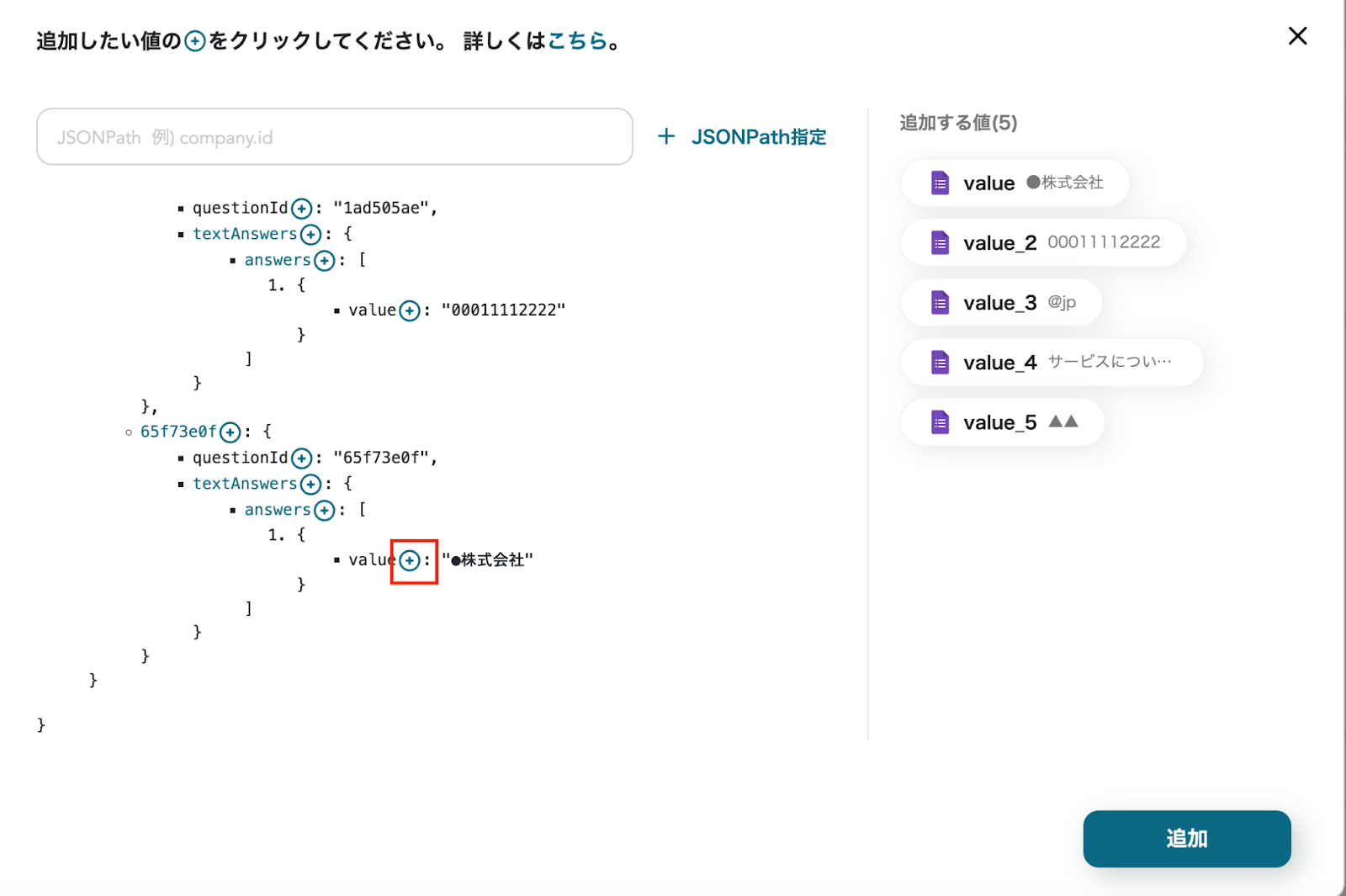Select the value_2 00011112222 chip
This screenshot has height=896, width=1346.
coord(1043,242)
